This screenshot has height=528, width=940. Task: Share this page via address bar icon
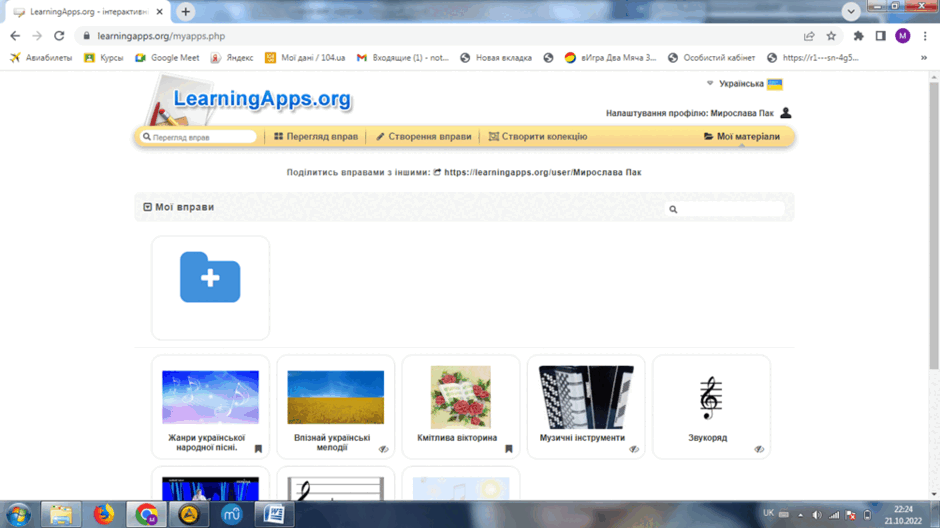(x=809, y=36)
